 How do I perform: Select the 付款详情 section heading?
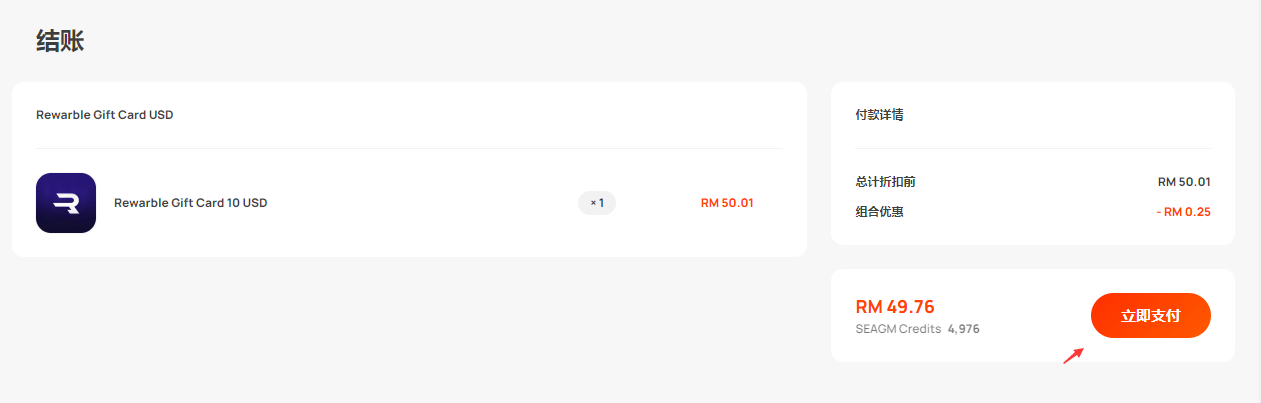click(x=879, y=115)
